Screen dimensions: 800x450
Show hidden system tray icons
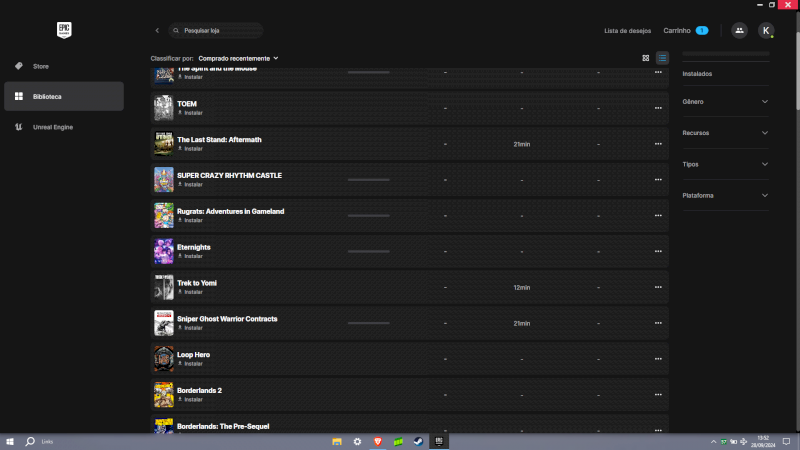[x=713, y=442]
